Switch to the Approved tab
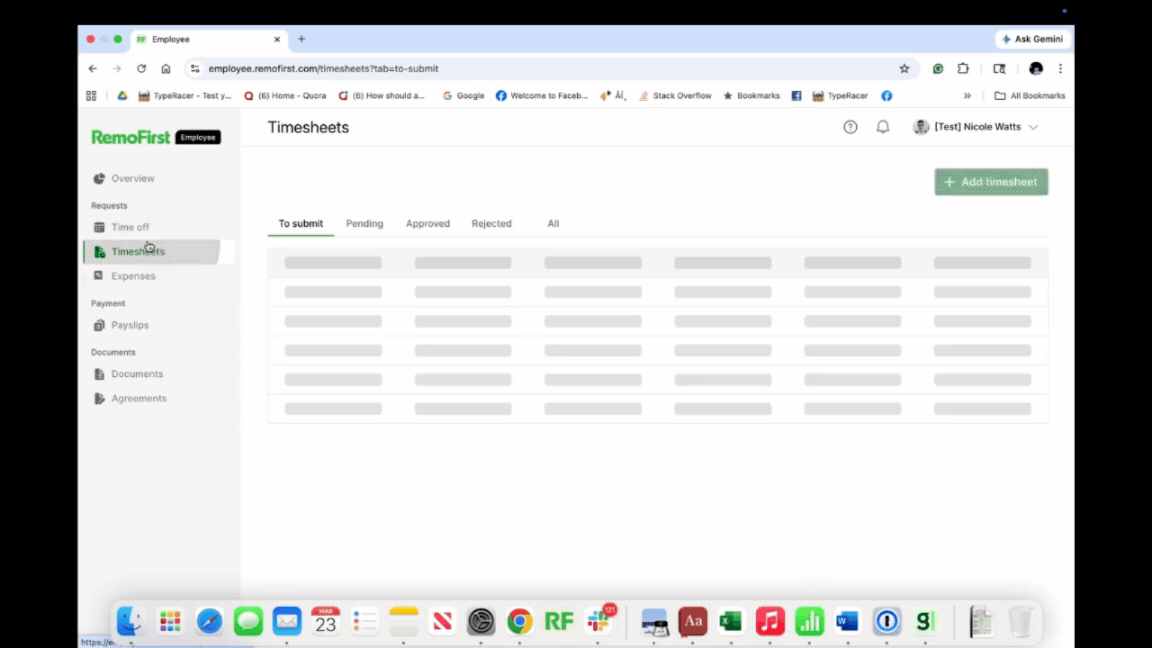 tap(428, 223)
